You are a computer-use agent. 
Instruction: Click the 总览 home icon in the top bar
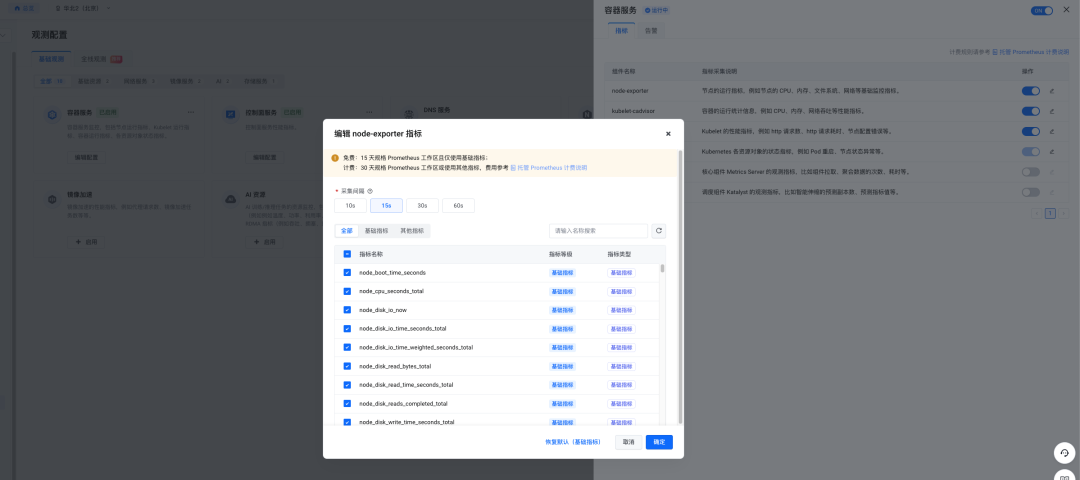(17, 8)
